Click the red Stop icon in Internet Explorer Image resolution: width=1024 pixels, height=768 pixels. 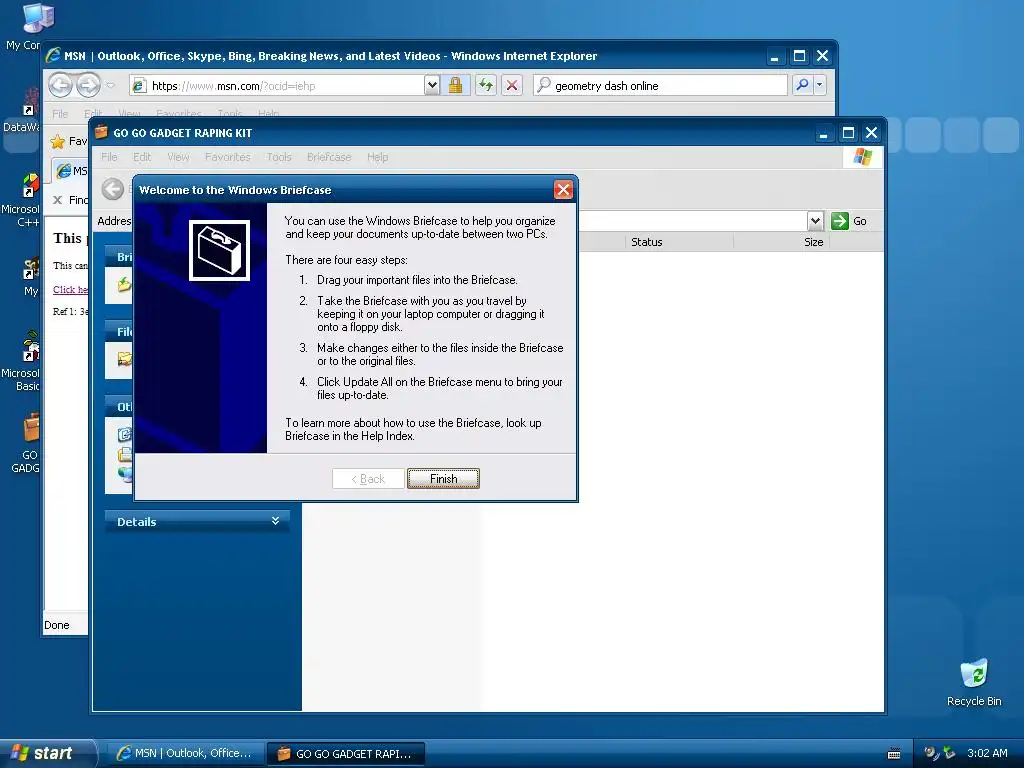512,86
